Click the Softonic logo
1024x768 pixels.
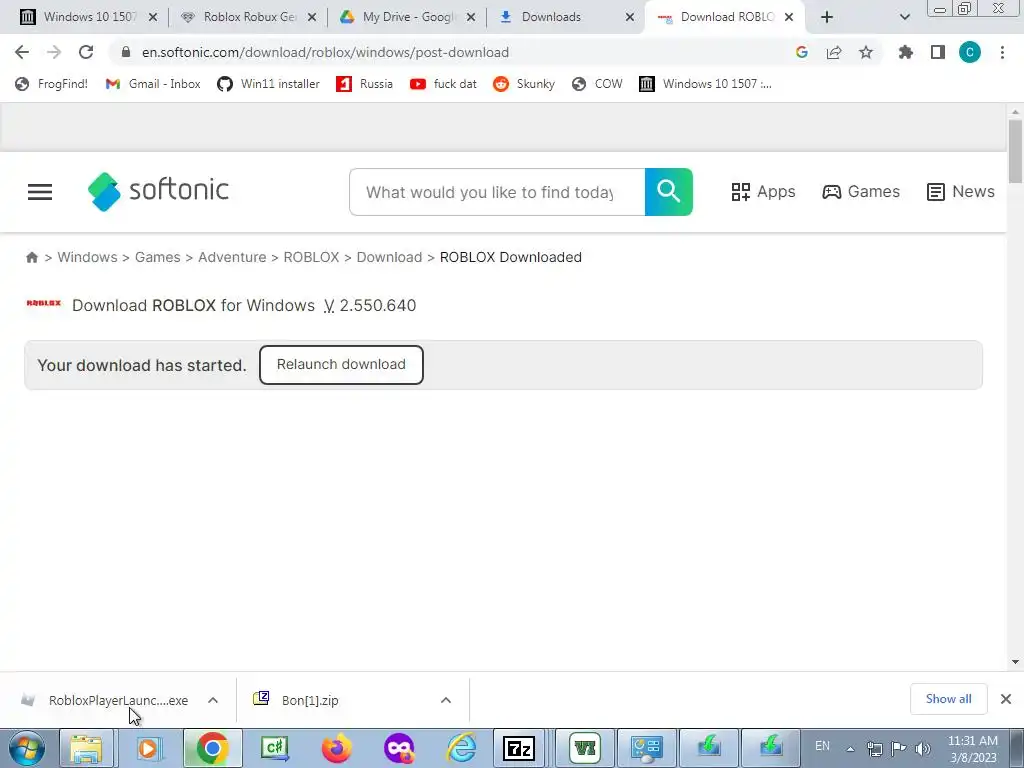click(158, 191)
